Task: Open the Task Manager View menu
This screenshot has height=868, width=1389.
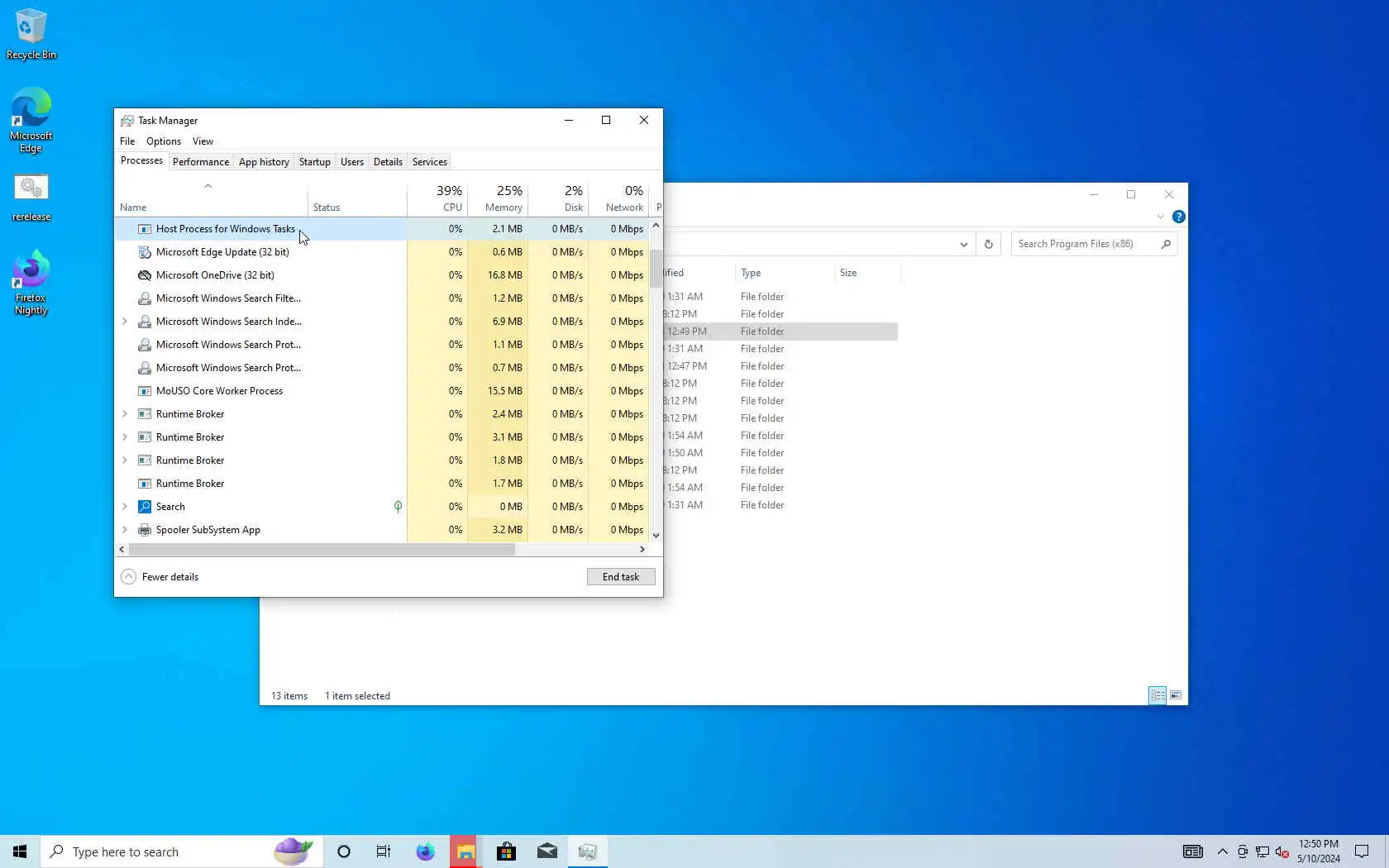Action: (203, 141)
